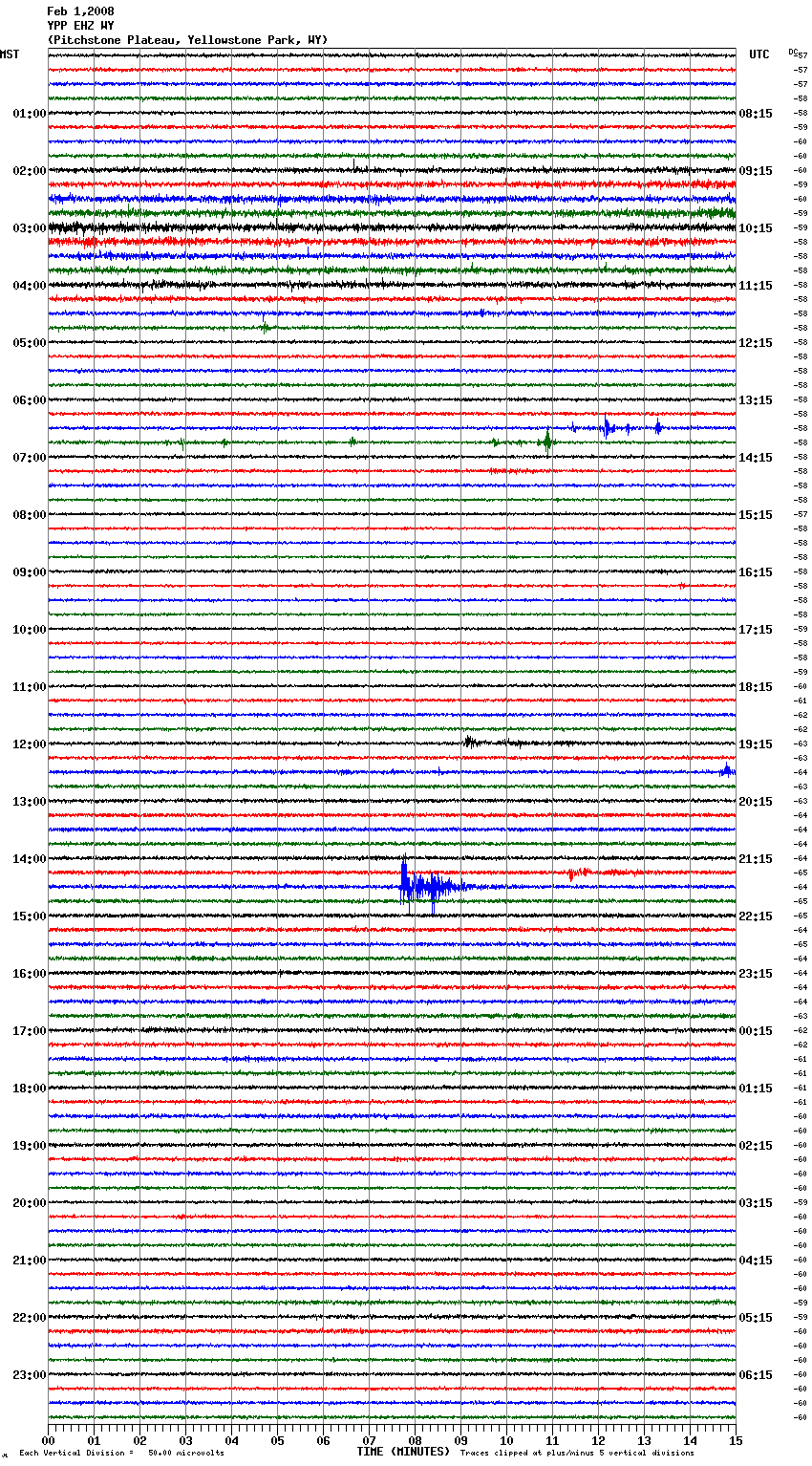Image resolution: width=812 pixels, height=1466 pixels.
Task: Click minute tick label "05" on bottom axis
Action: 277,1441
